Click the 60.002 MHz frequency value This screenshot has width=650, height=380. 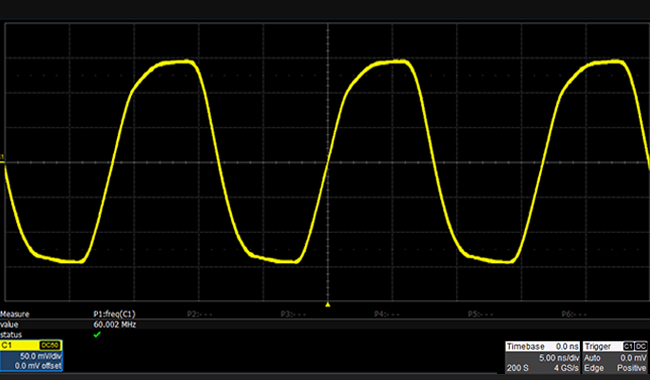115,324
